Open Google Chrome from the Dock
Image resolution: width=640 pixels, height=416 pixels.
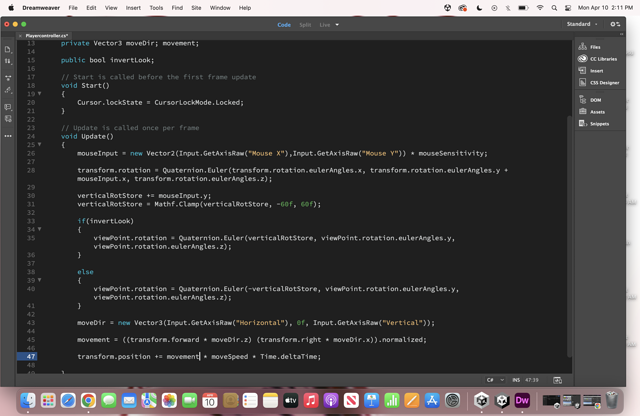(x=88, y=400)
